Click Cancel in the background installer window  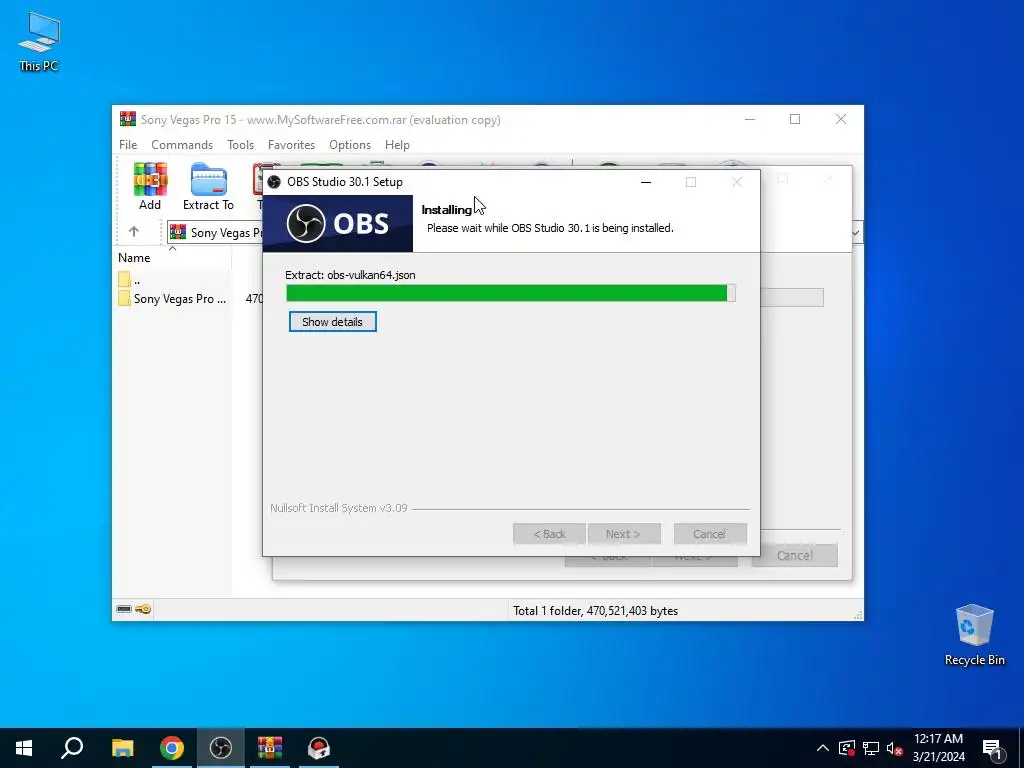click(x=795, y=556)
